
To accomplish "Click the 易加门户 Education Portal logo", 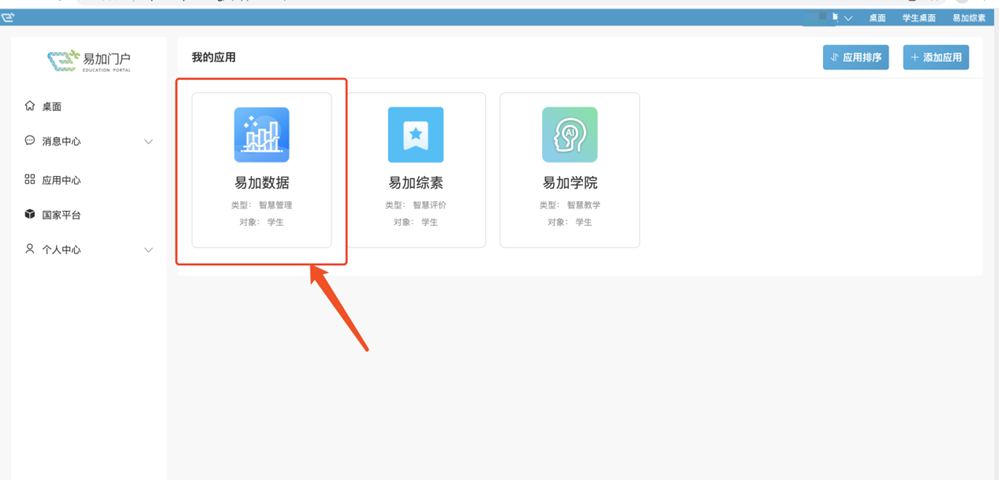I will [89, 61].
